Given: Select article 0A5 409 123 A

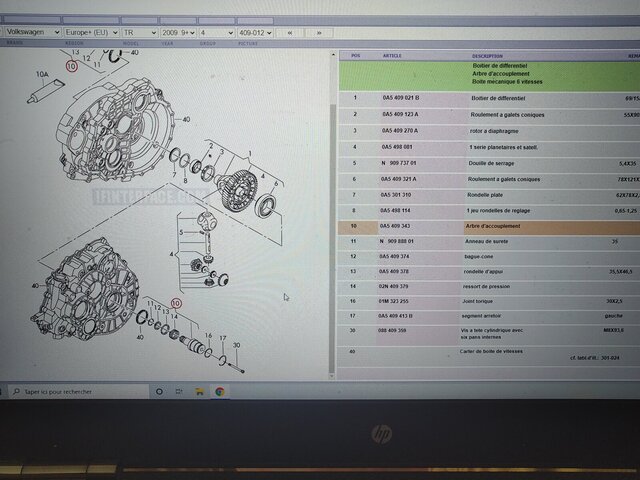Looking at the screenshot, I should [x=400, y=114].
